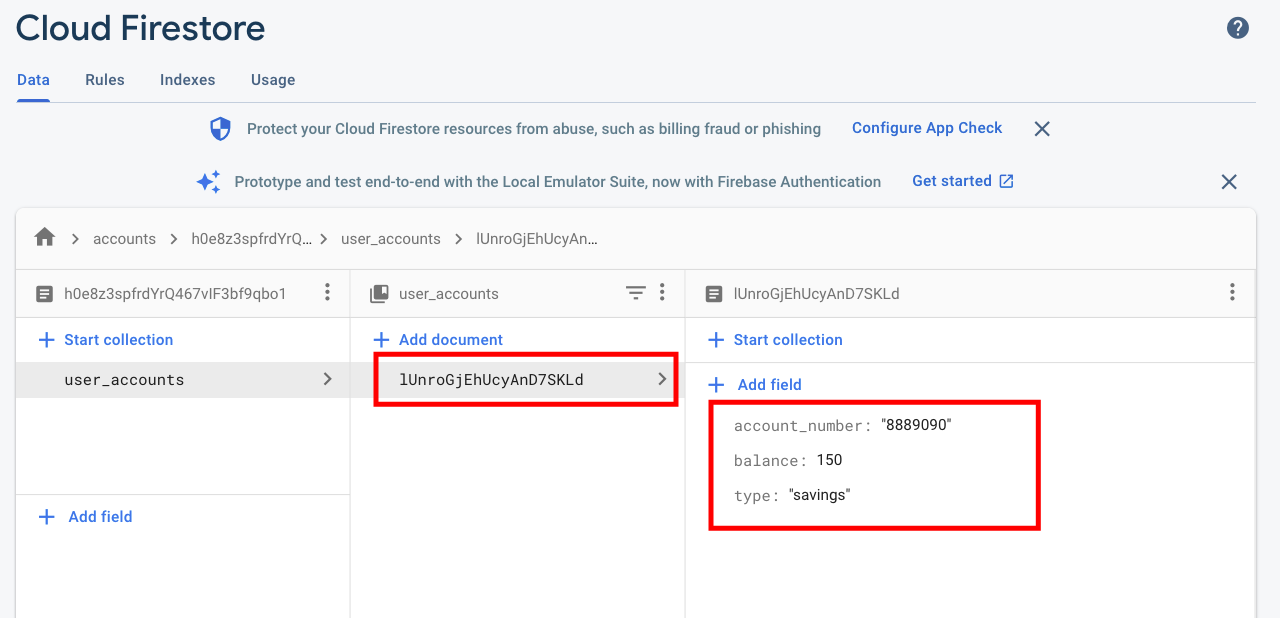Image resolution: width=1280 pixels, height=618 pixels.
Task: Click h0e8z3spfrdYrQ... in the breadcrumb
Action: (252, 239)
